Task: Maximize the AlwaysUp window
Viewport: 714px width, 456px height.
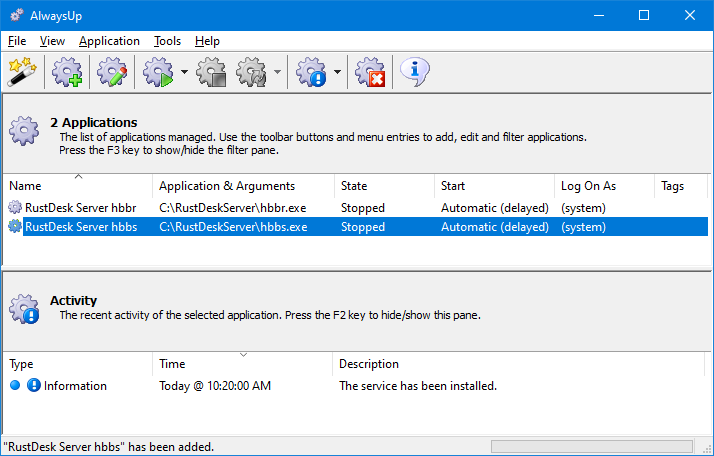Action: (644, 15)
